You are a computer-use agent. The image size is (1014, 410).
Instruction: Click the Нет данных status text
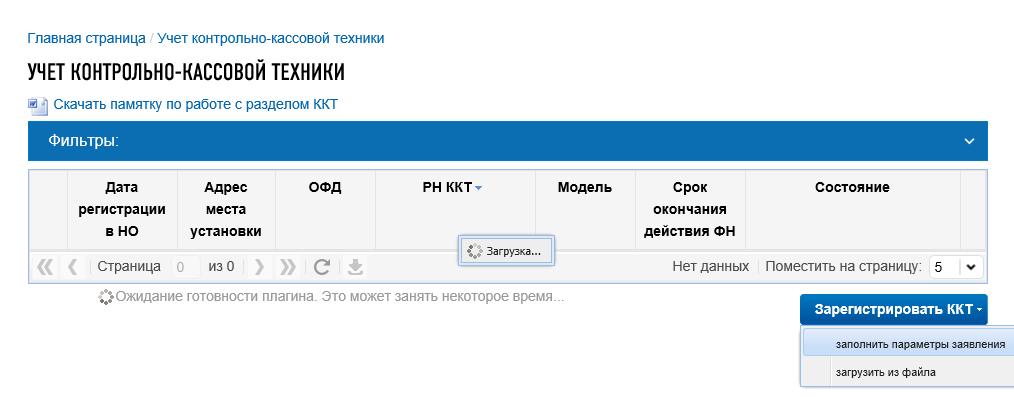tap(711, 266)
